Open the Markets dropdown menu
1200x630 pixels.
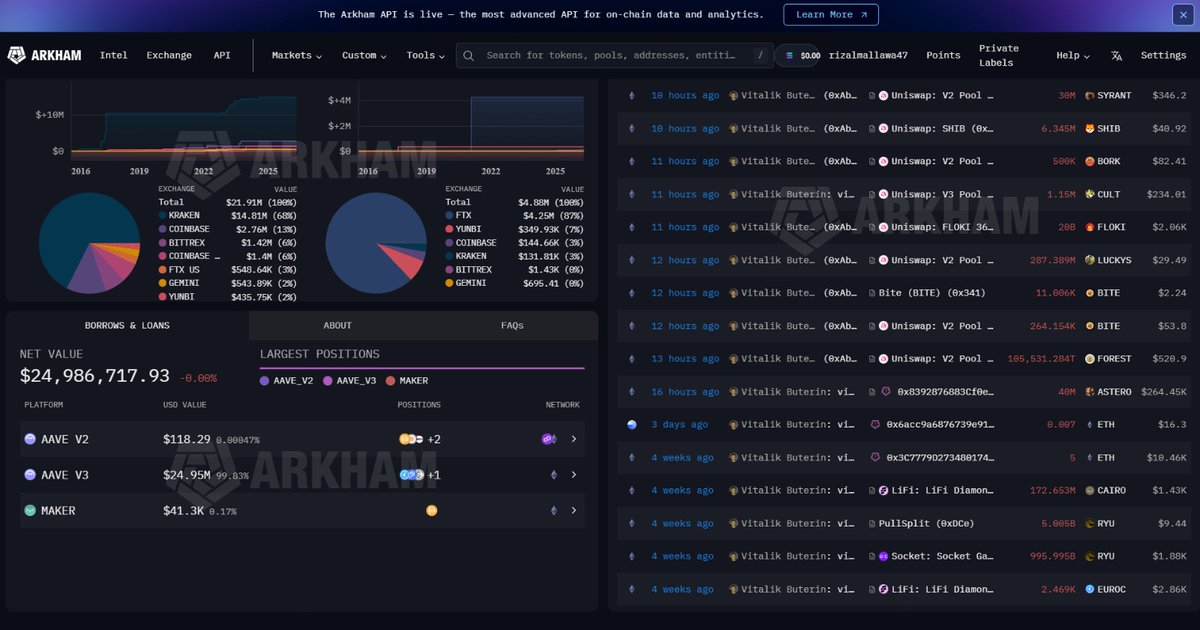pos(296,56)
